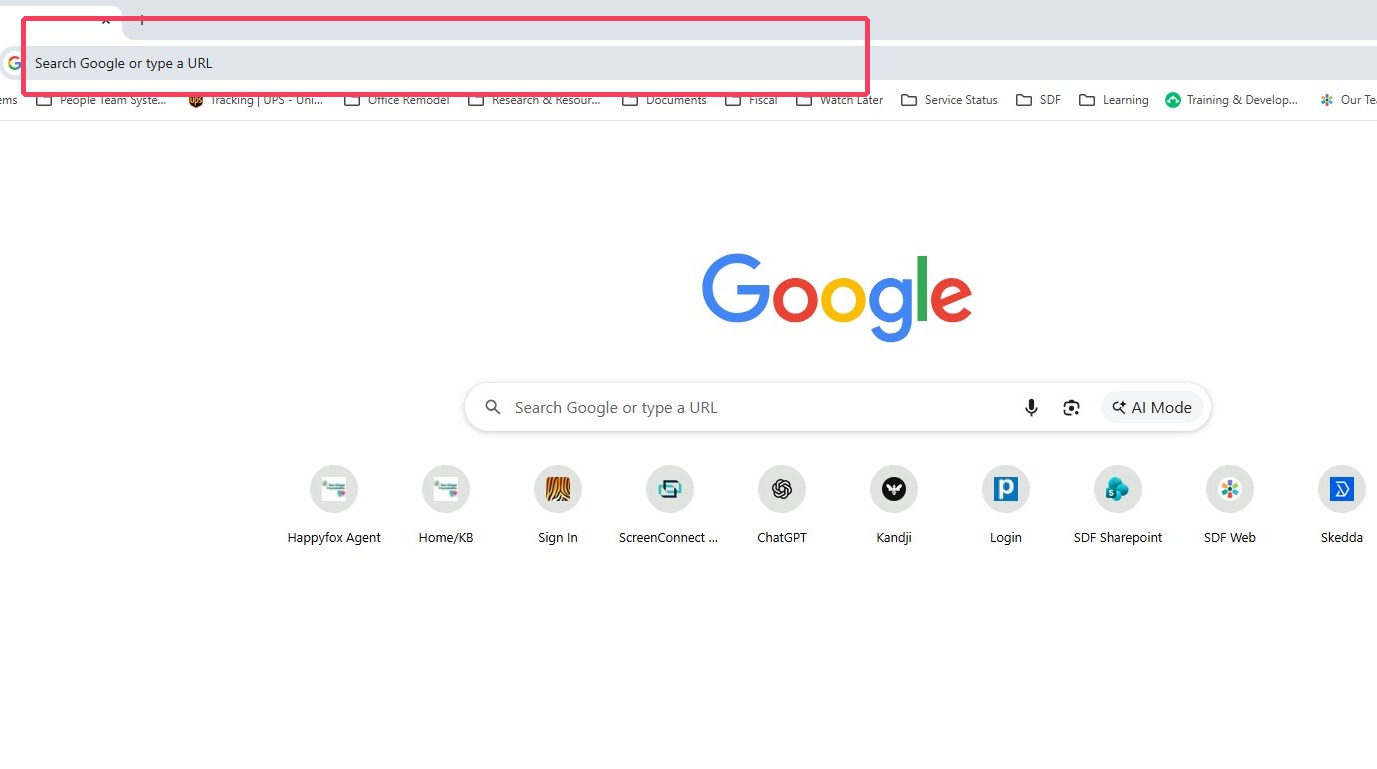Open the Sign In shortcut
1377x769 pixels.
(558, 506)
